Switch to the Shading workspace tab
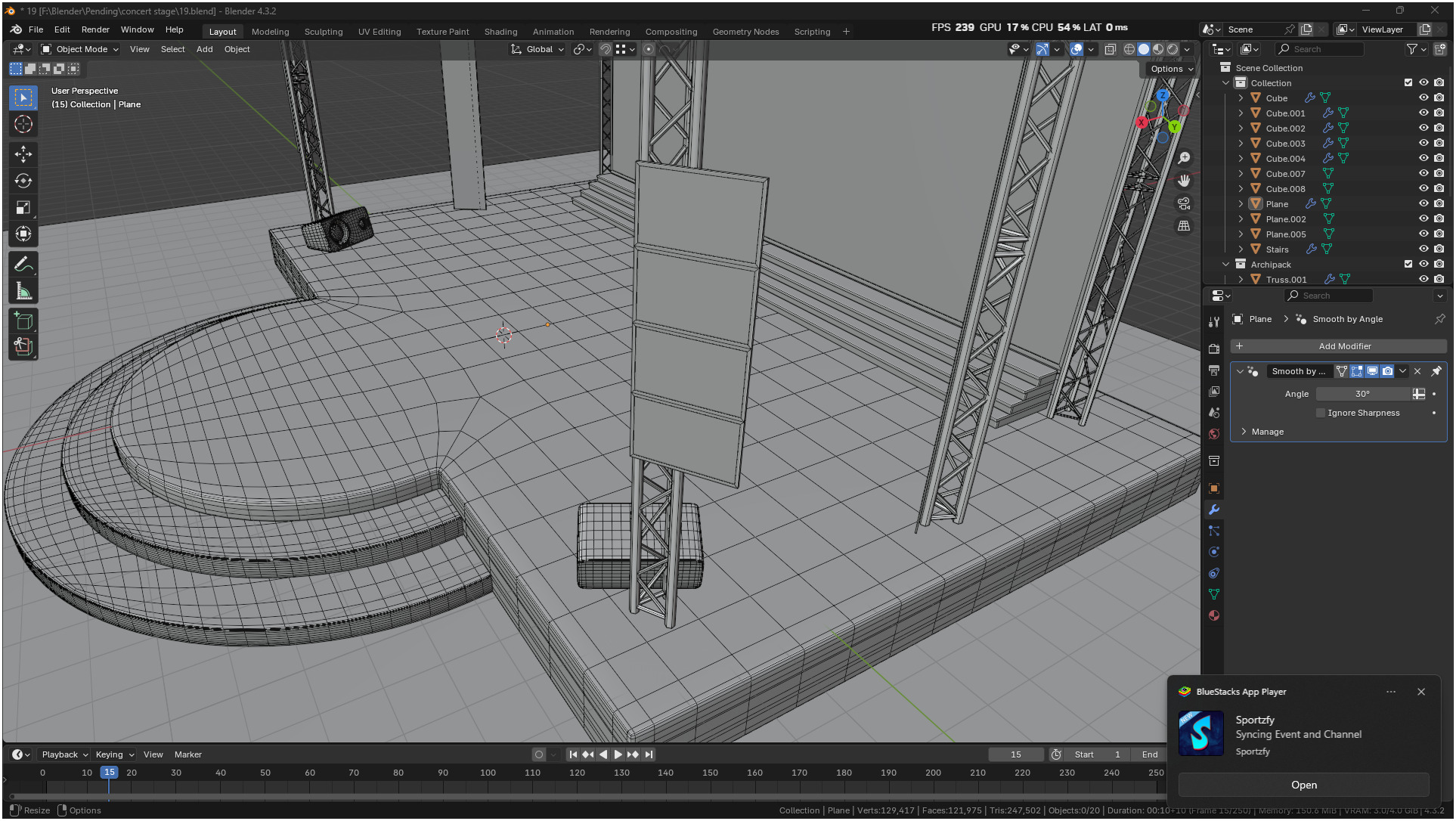 pyautogui.click(x=500, y=32)
